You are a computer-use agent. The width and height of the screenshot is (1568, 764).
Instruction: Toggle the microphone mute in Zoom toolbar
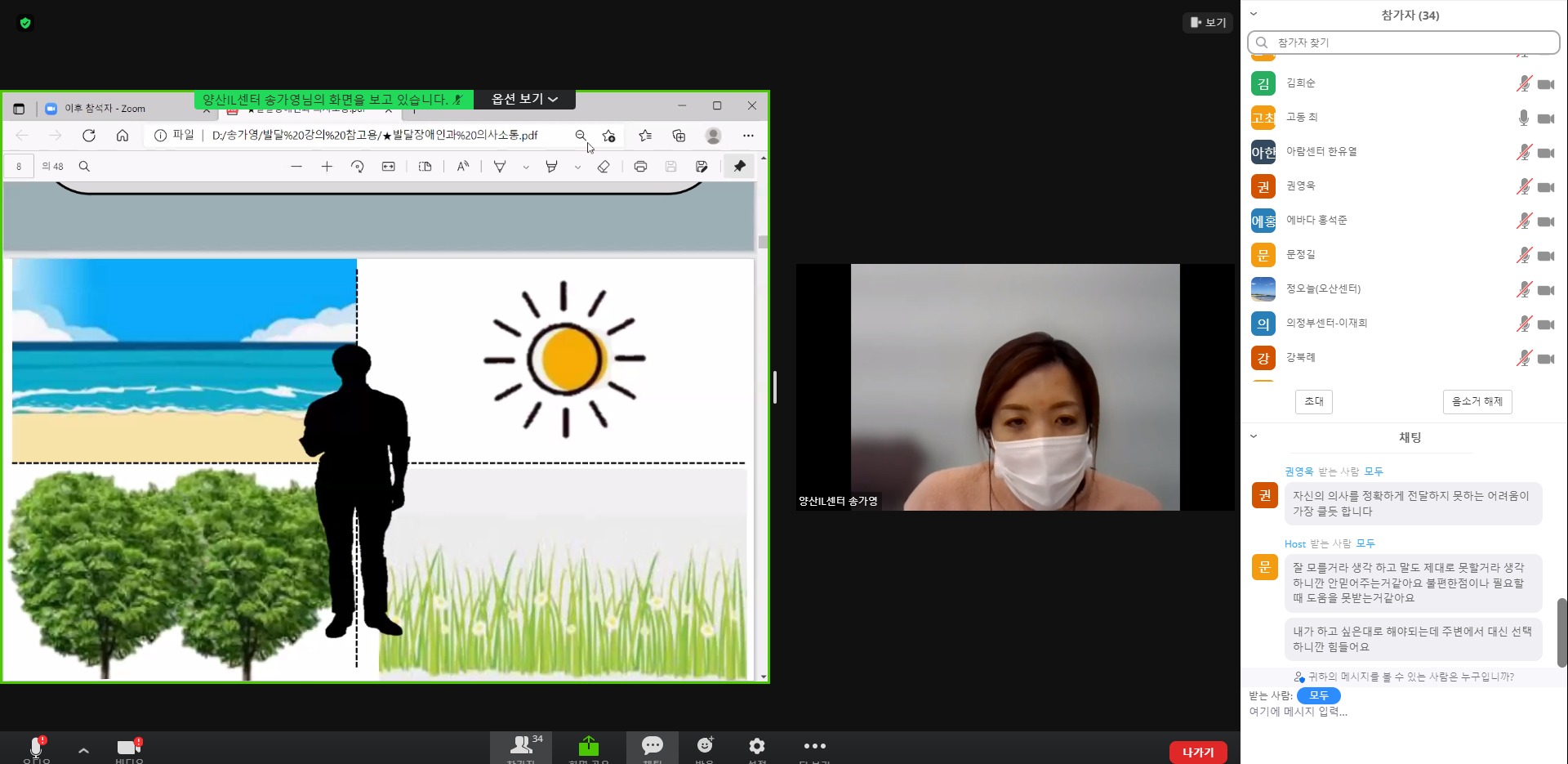(36, 747)
